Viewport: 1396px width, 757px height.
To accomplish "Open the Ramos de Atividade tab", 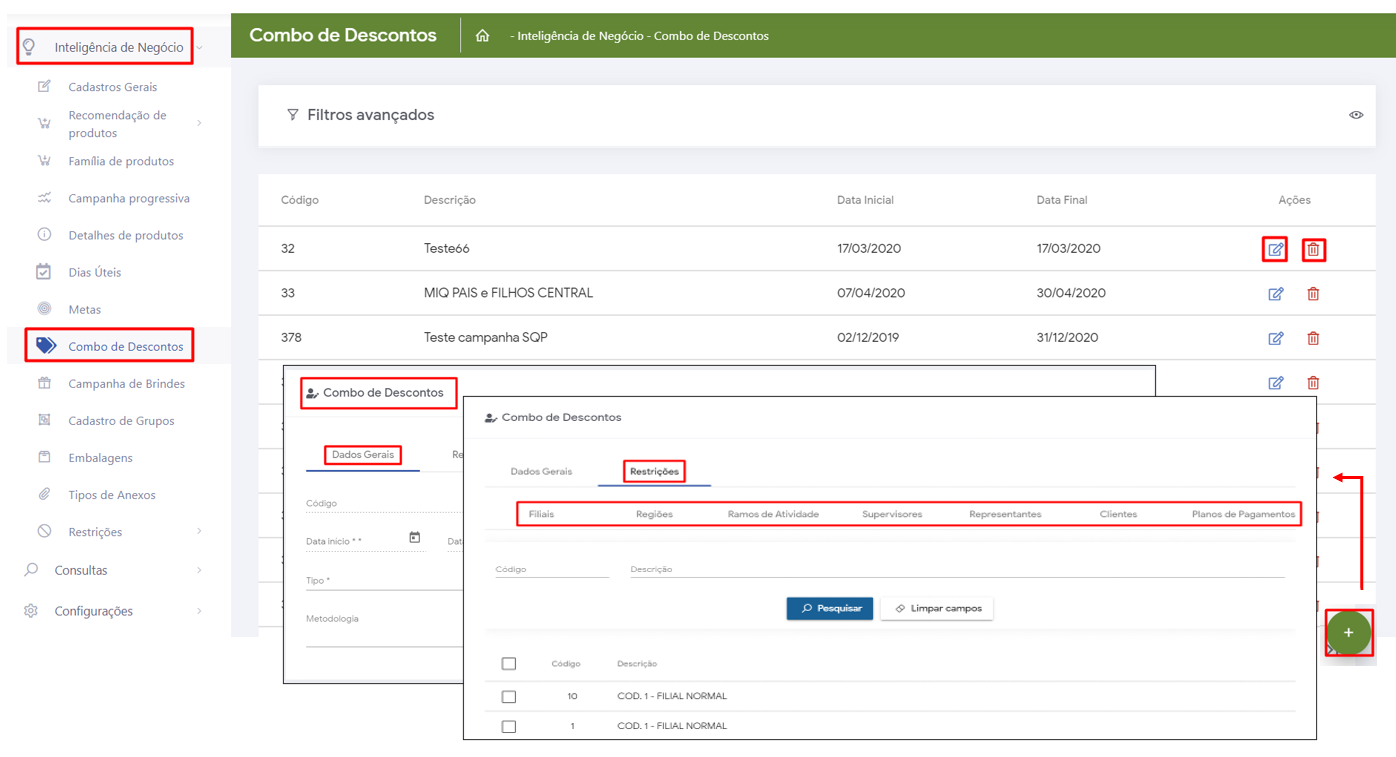I will 773,514.
